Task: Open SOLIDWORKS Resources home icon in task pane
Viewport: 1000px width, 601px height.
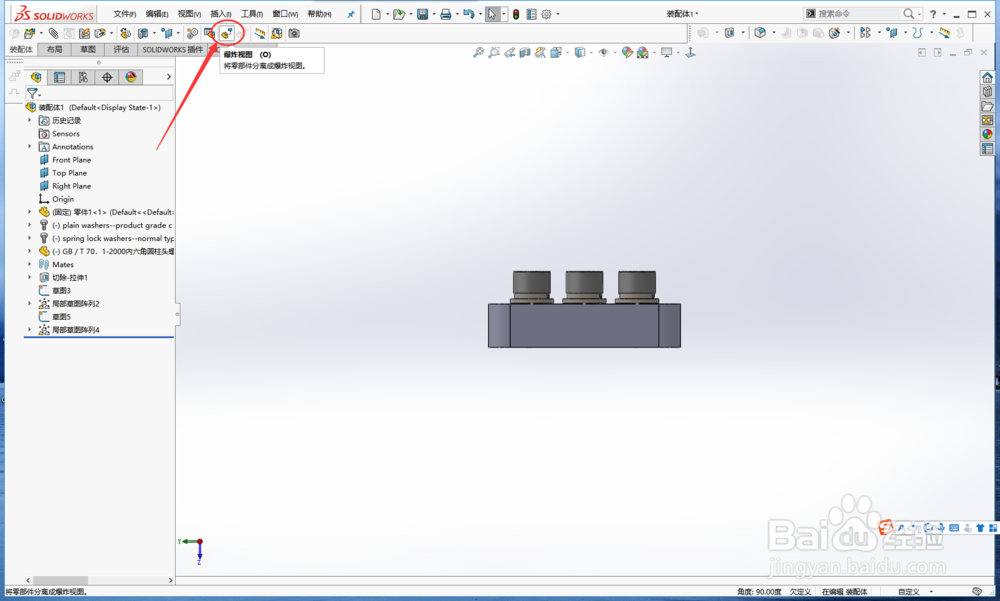Action: 987,77
